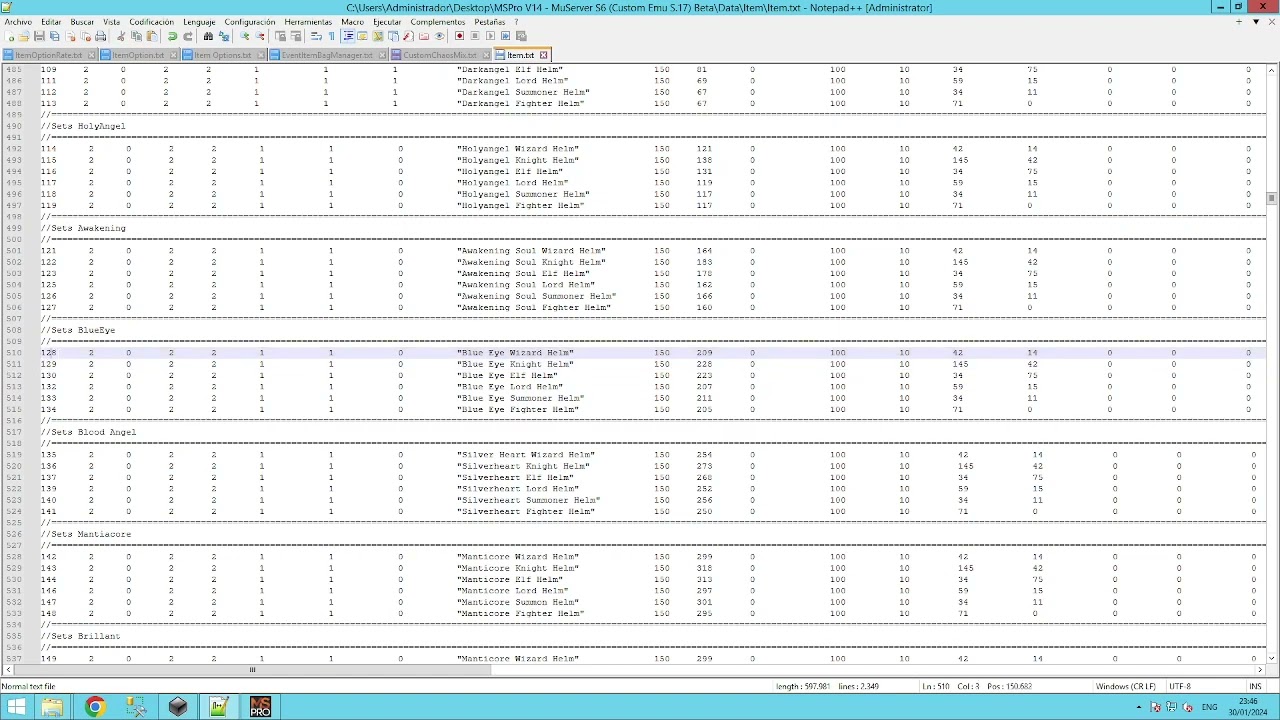Click the Ln : 510 status field
1280x720 pixels.
(x=936, y=686)
